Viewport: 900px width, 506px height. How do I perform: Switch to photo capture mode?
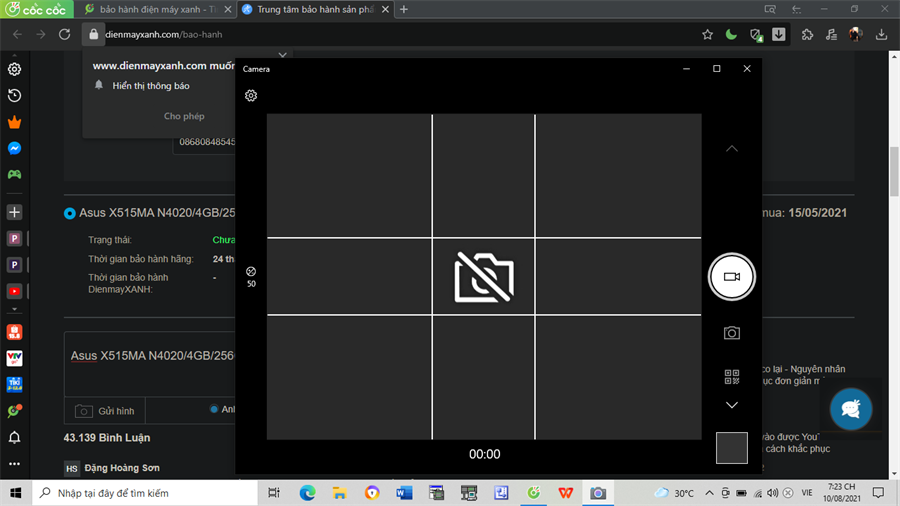pos(731,333)
